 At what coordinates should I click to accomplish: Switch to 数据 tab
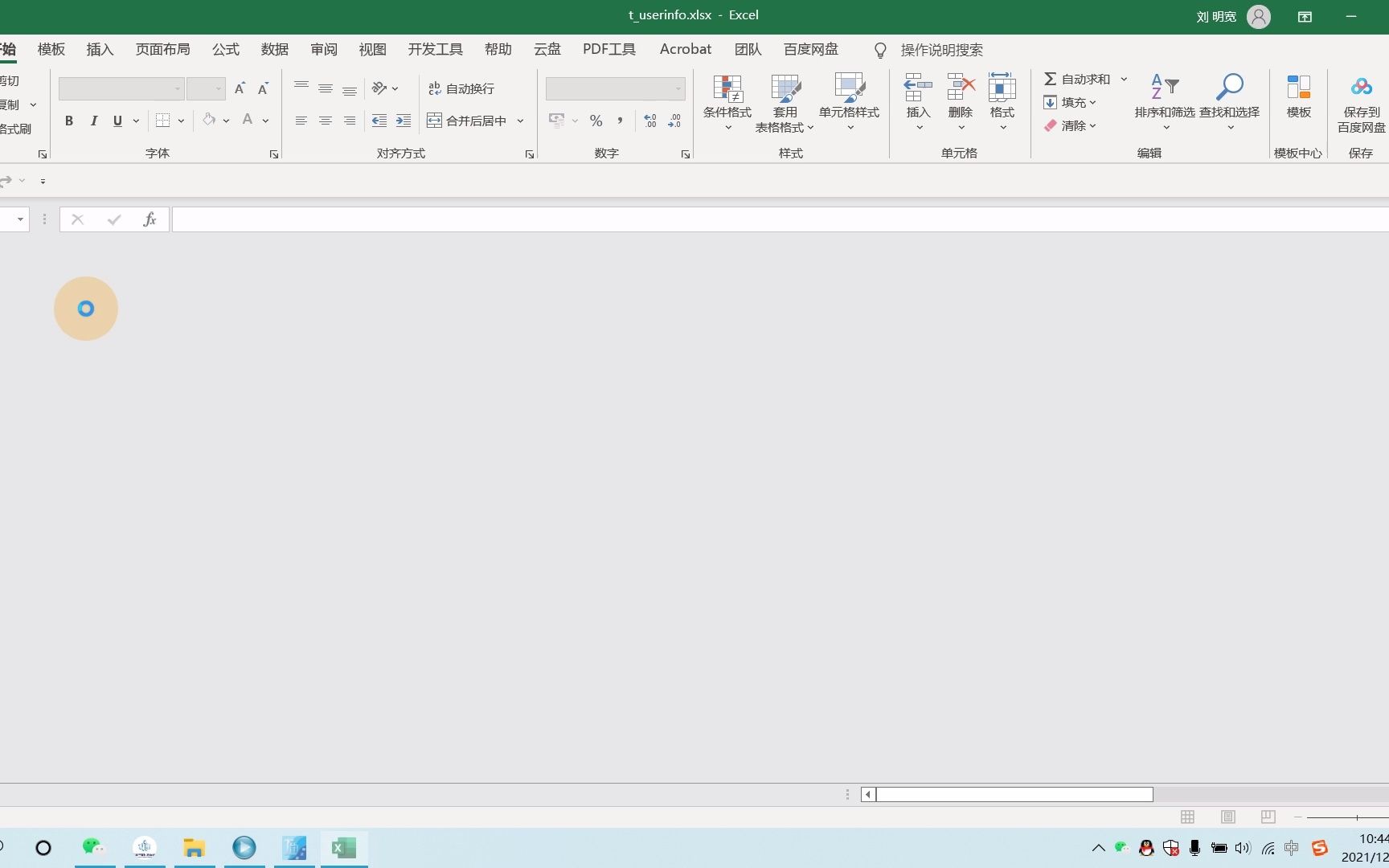pyautogui.click(x=275, y=50)
